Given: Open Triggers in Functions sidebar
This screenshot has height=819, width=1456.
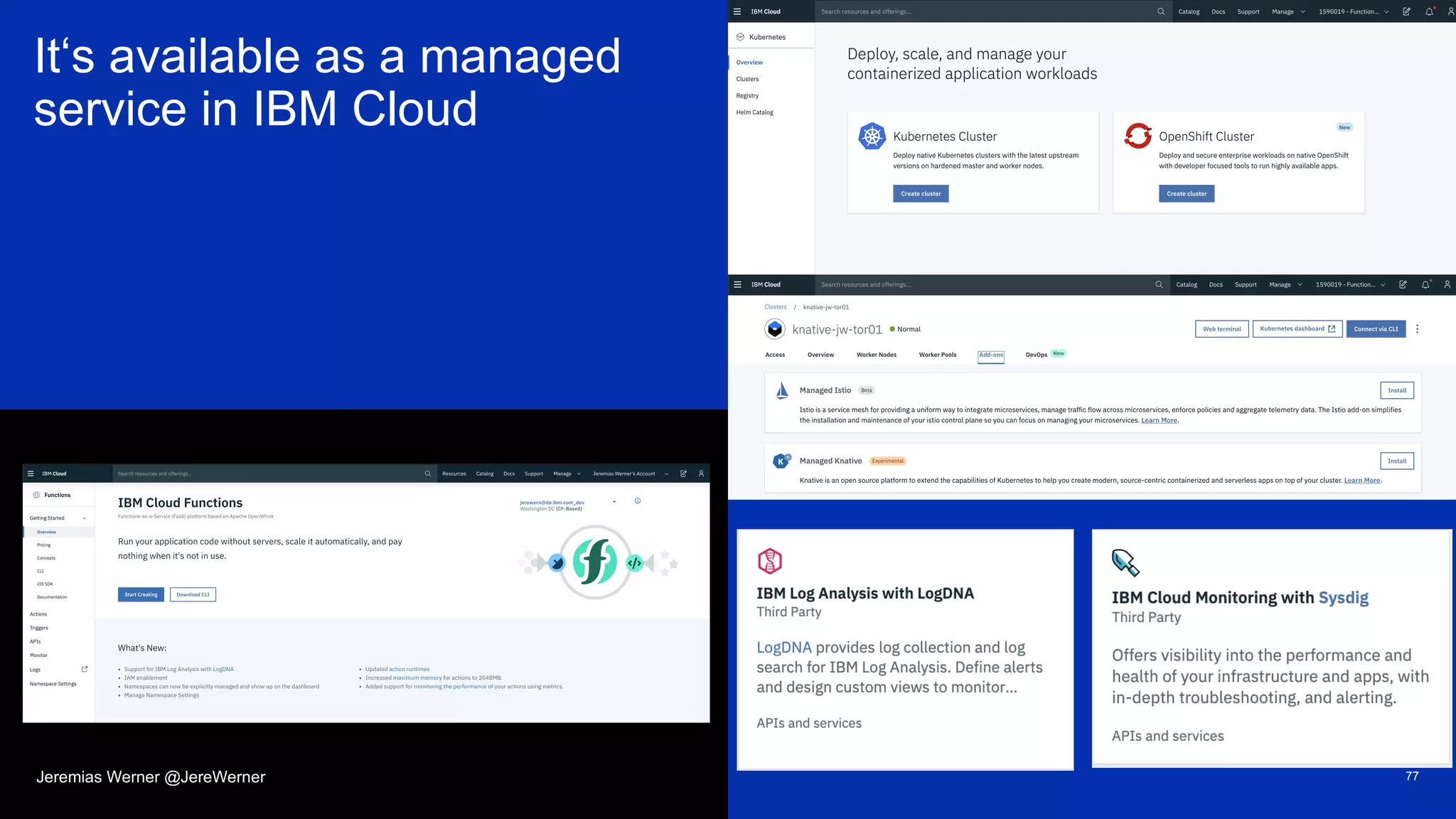Looking at the screenshot, I should coord(39,628).
